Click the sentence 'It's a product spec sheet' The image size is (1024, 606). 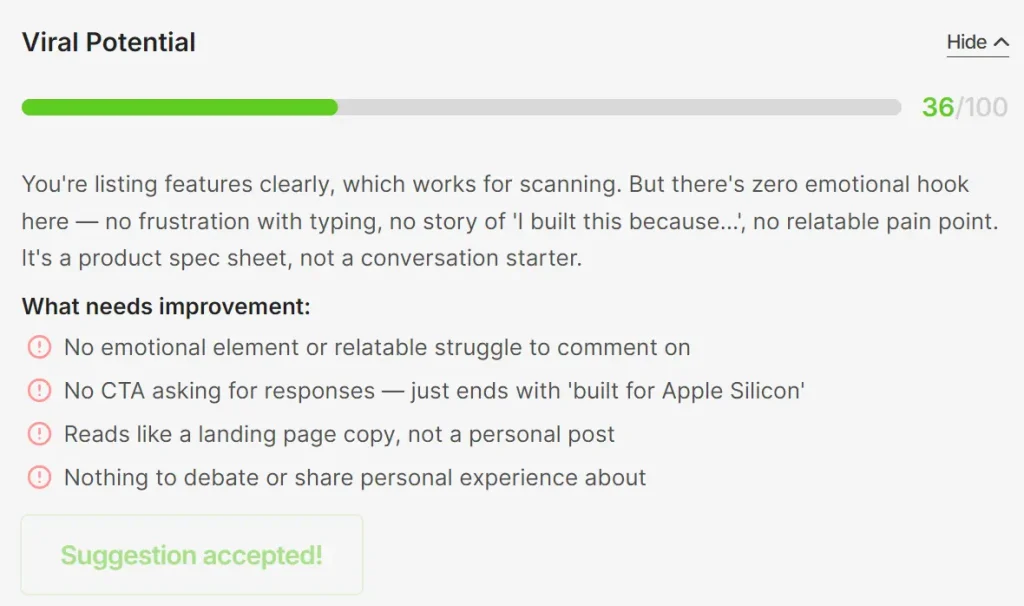[300, 257]
